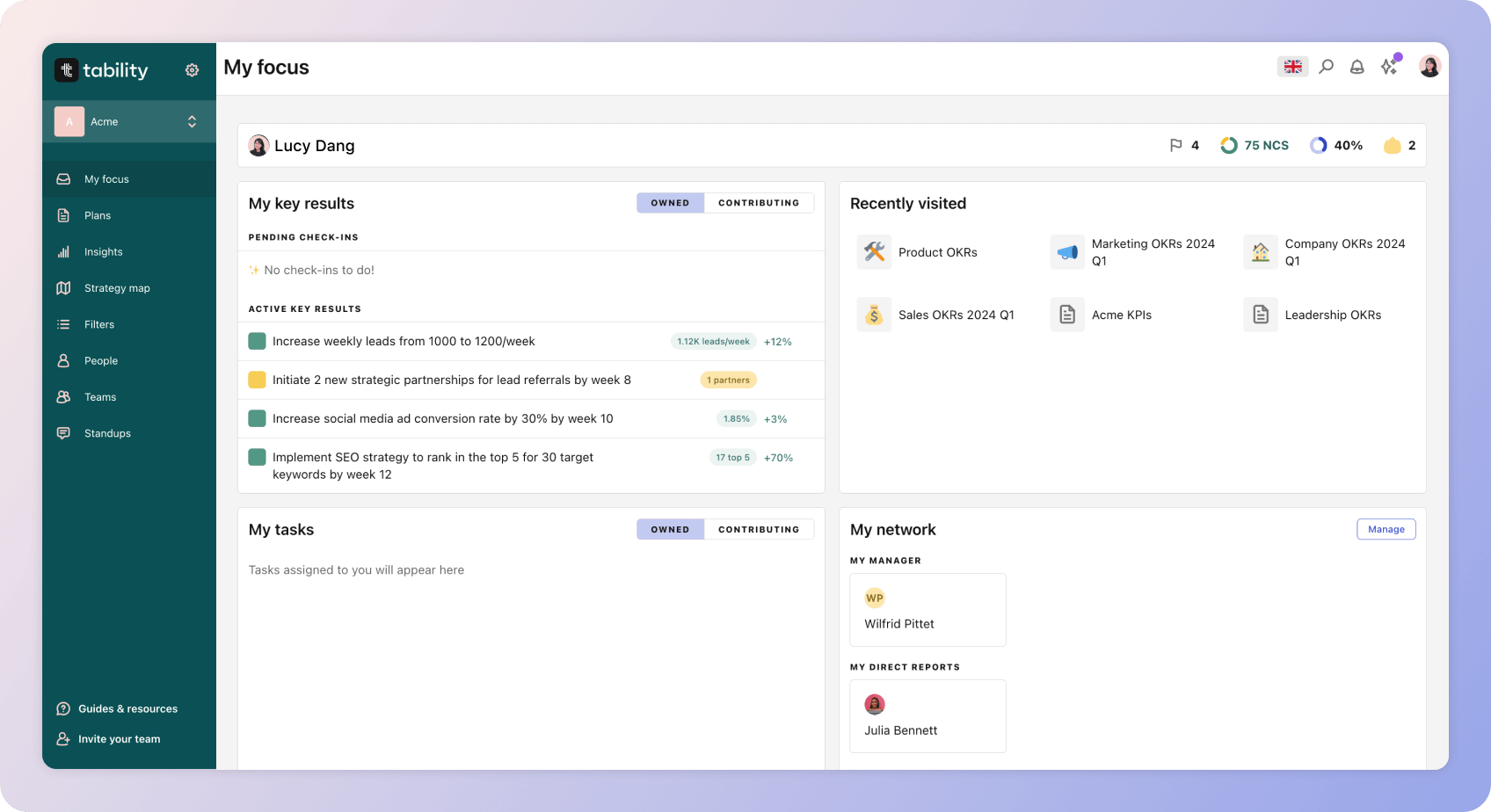Open Sales OKRs 2024 Q1 money bag icon
Screen dimensions: 1491x812
tap(874, 315)
